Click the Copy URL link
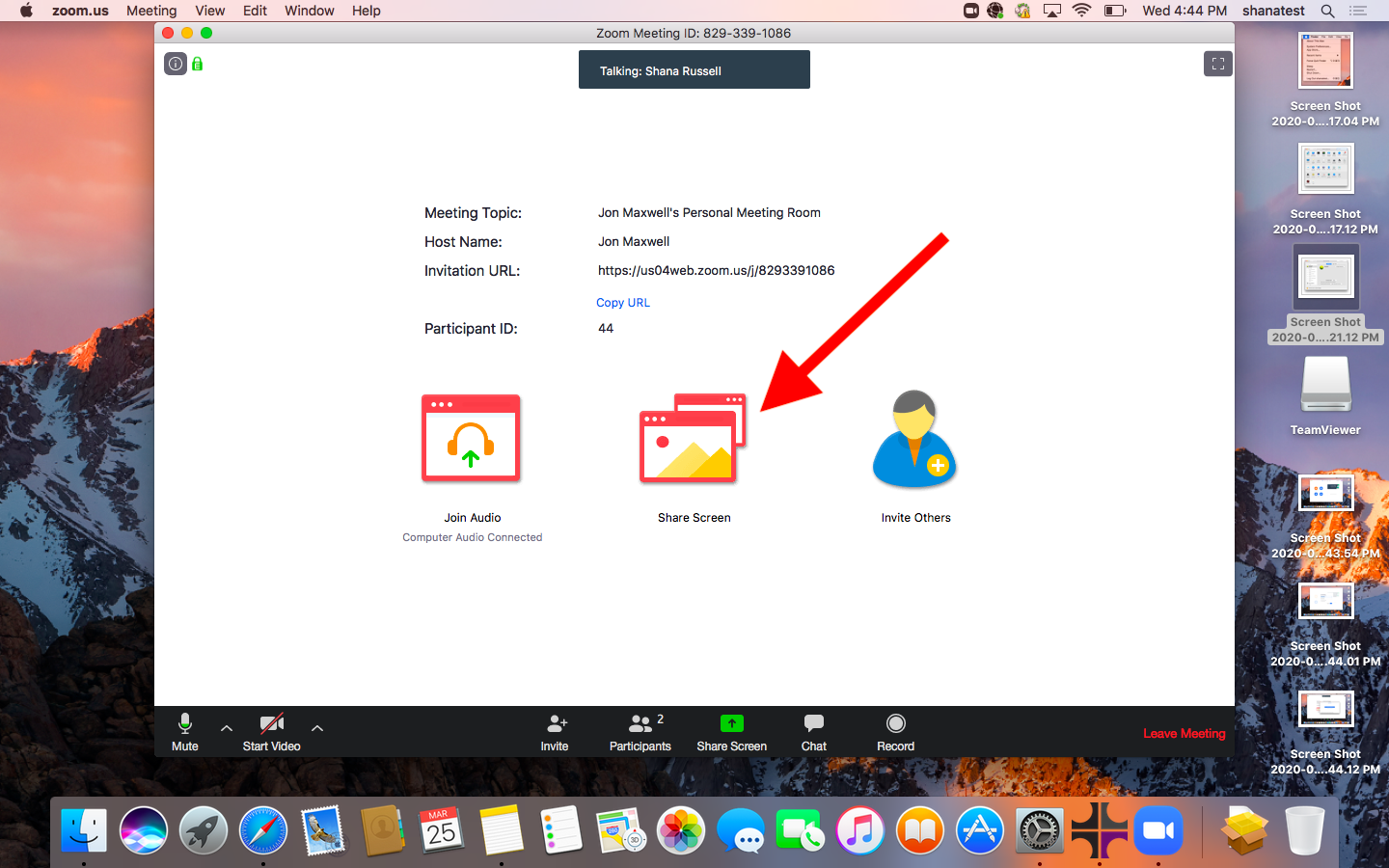This screenshot has height=868, width=1389. click(x=623, y=303)
